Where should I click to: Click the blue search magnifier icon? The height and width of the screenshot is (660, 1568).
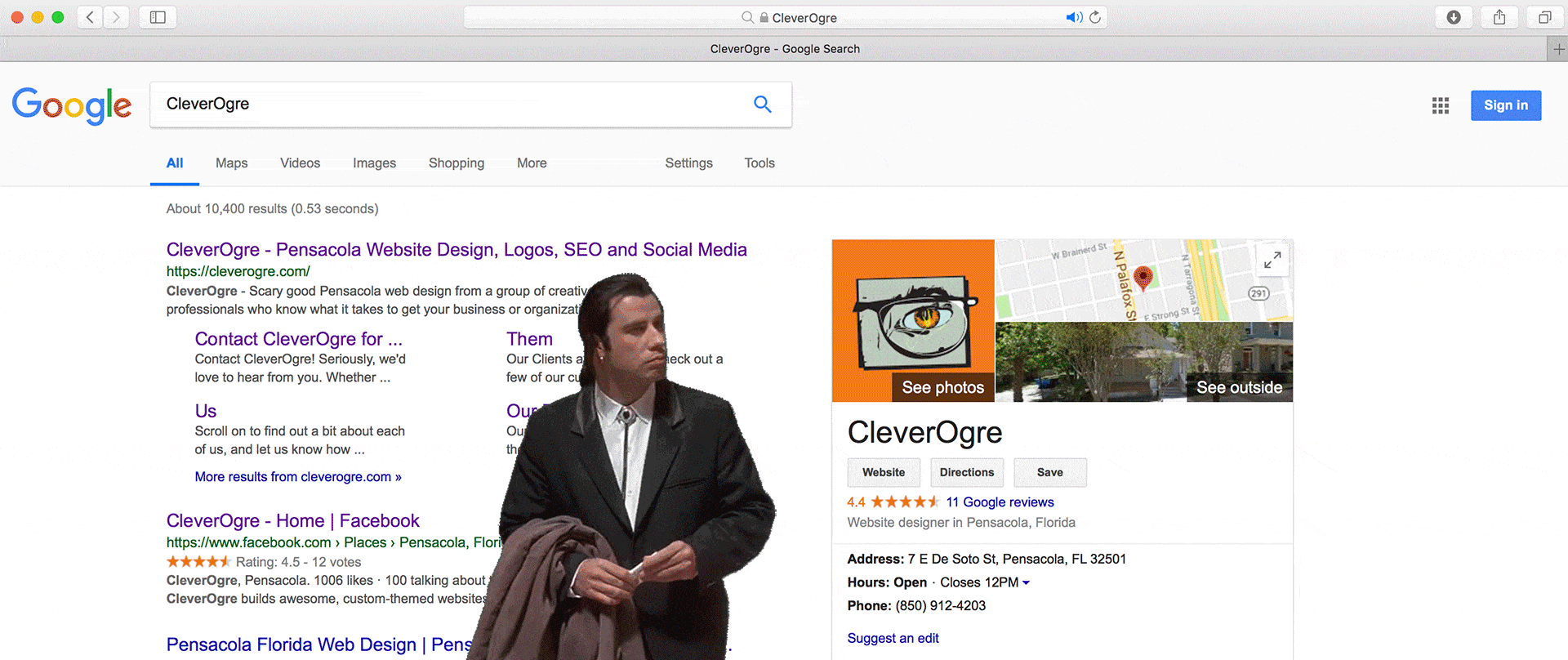coord(762,104)
